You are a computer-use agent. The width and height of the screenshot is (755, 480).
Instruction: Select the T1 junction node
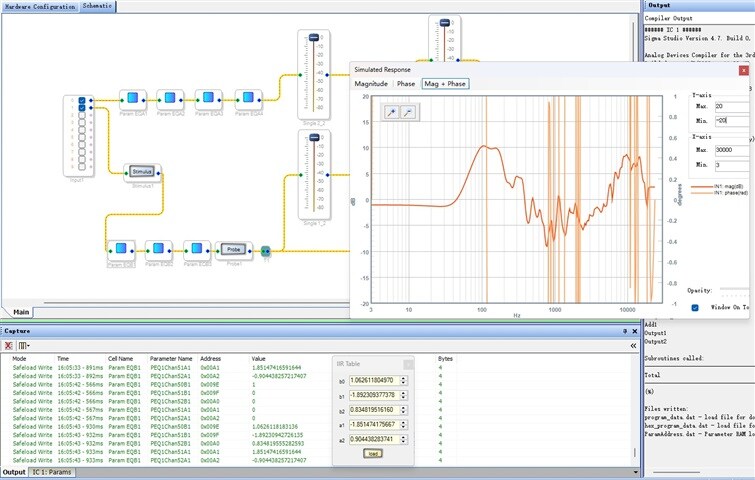click(x=266, y=251)
